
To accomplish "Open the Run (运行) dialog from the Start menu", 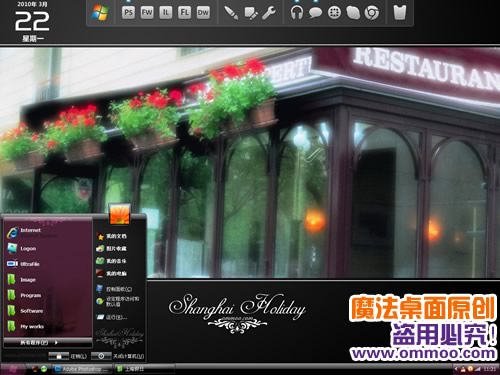I will click(x=112, y=317).
